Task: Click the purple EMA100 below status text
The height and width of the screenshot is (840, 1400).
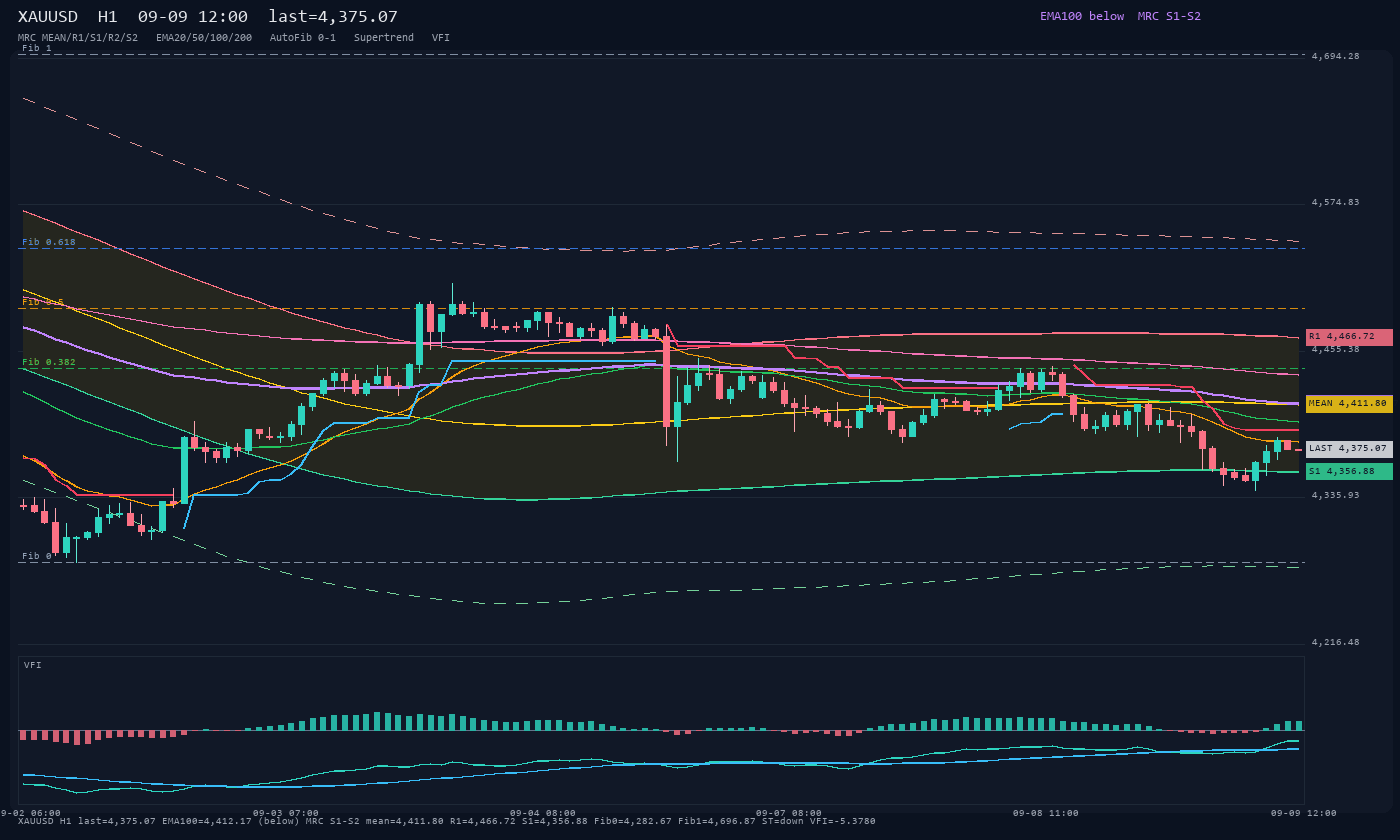Action: click(x=1082, y=16)
